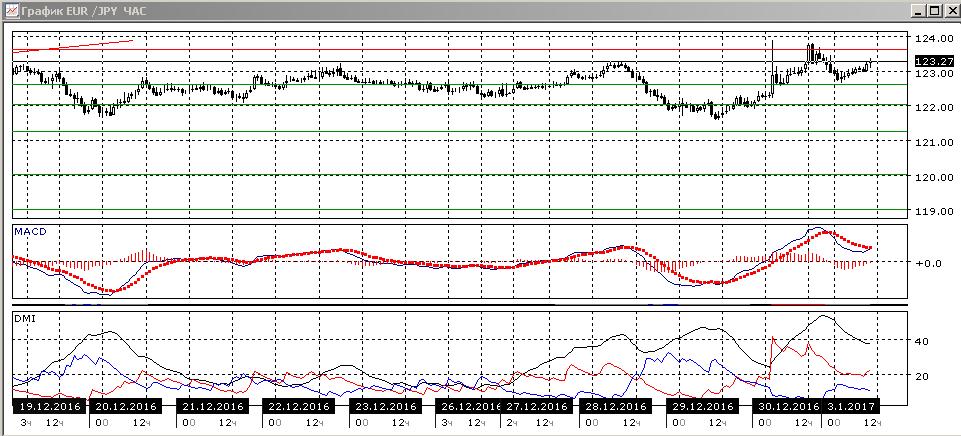Click the 119.00 price axis label
Image resolution: width=961 pixels, height=436 pixels.
pos(933,212)
